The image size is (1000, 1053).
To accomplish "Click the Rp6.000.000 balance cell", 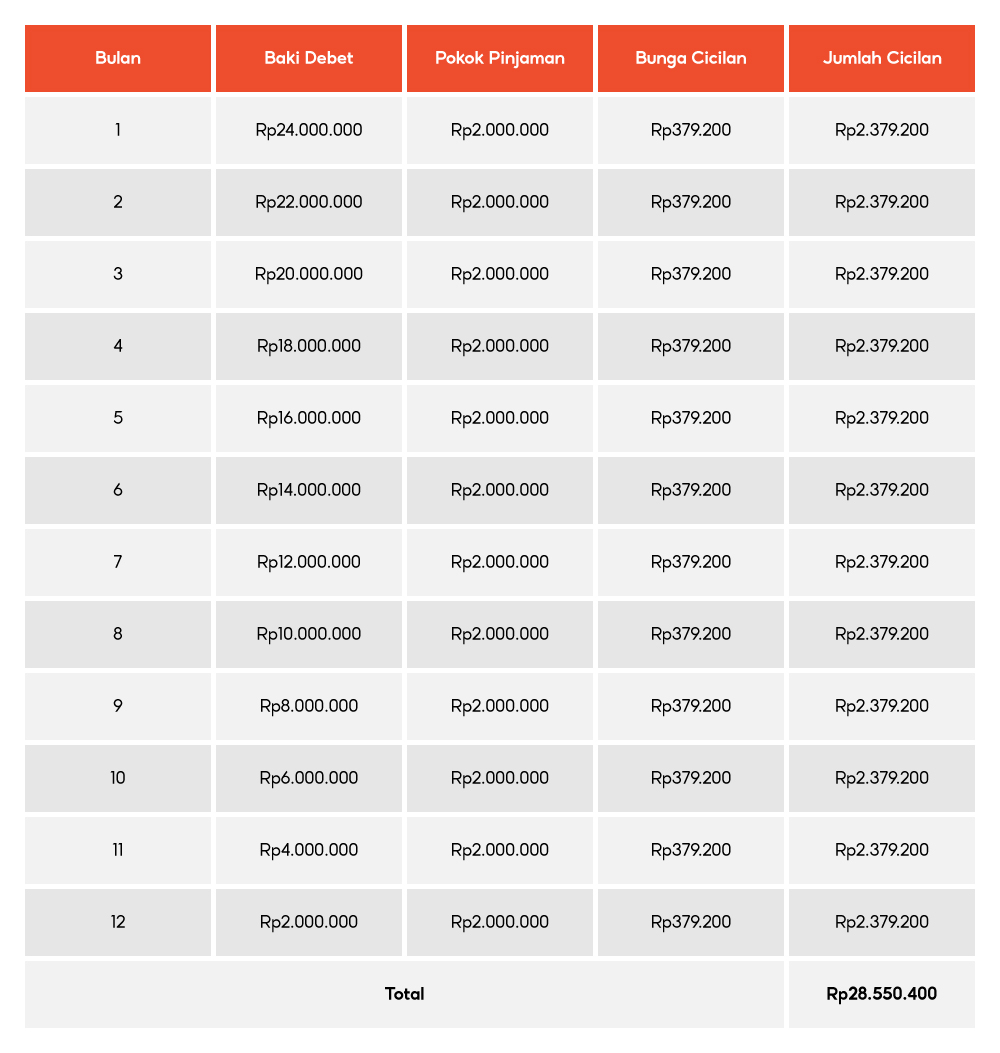I will click(309, 778).
